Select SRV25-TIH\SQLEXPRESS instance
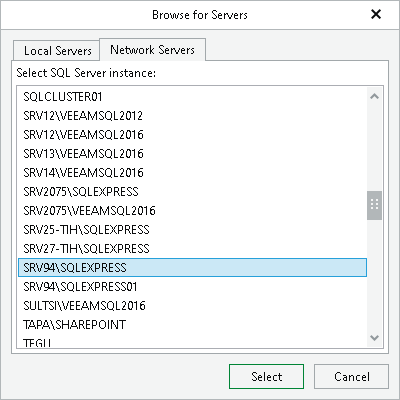The height and width of the screenshot is (400, 400). pos(192,230)
